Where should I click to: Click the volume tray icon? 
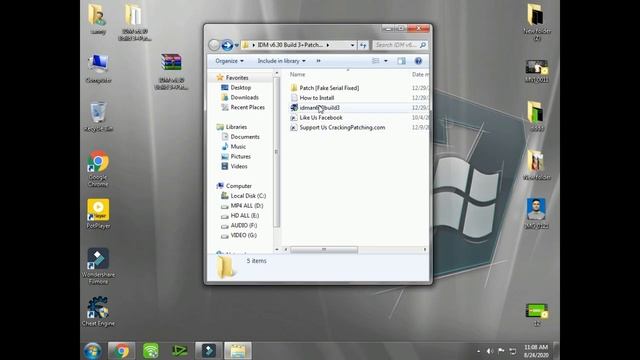tap(490, 351)
